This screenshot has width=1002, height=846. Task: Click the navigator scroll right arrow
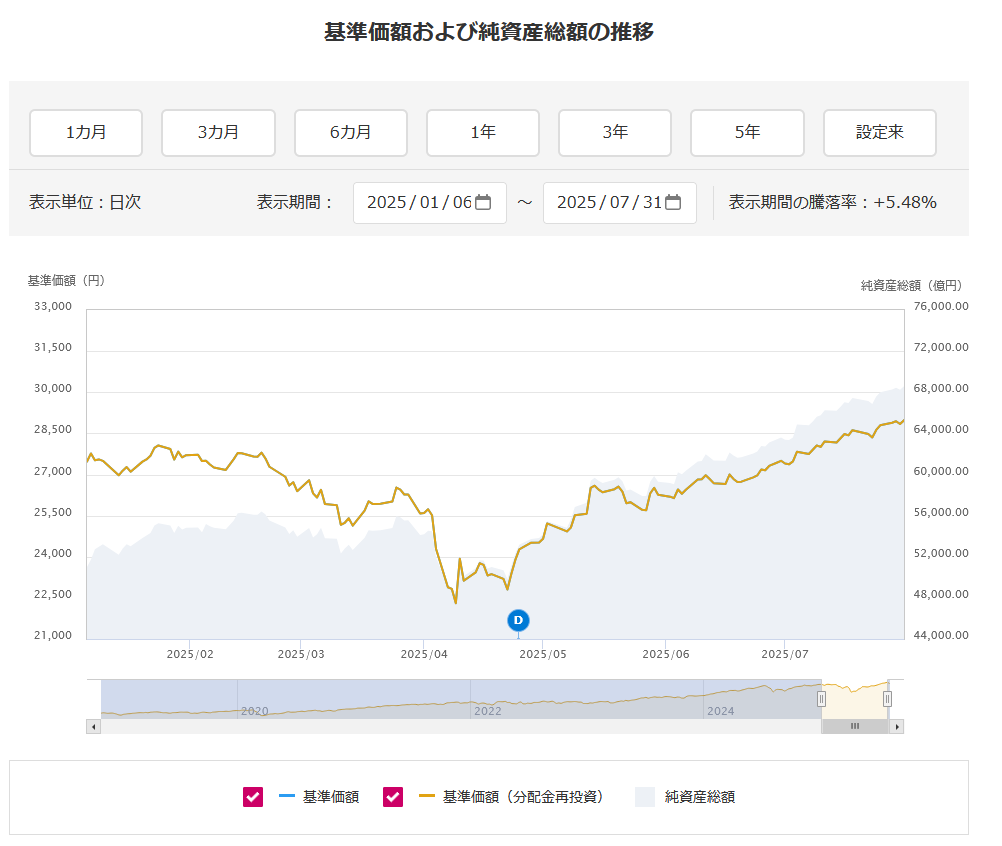897,726
